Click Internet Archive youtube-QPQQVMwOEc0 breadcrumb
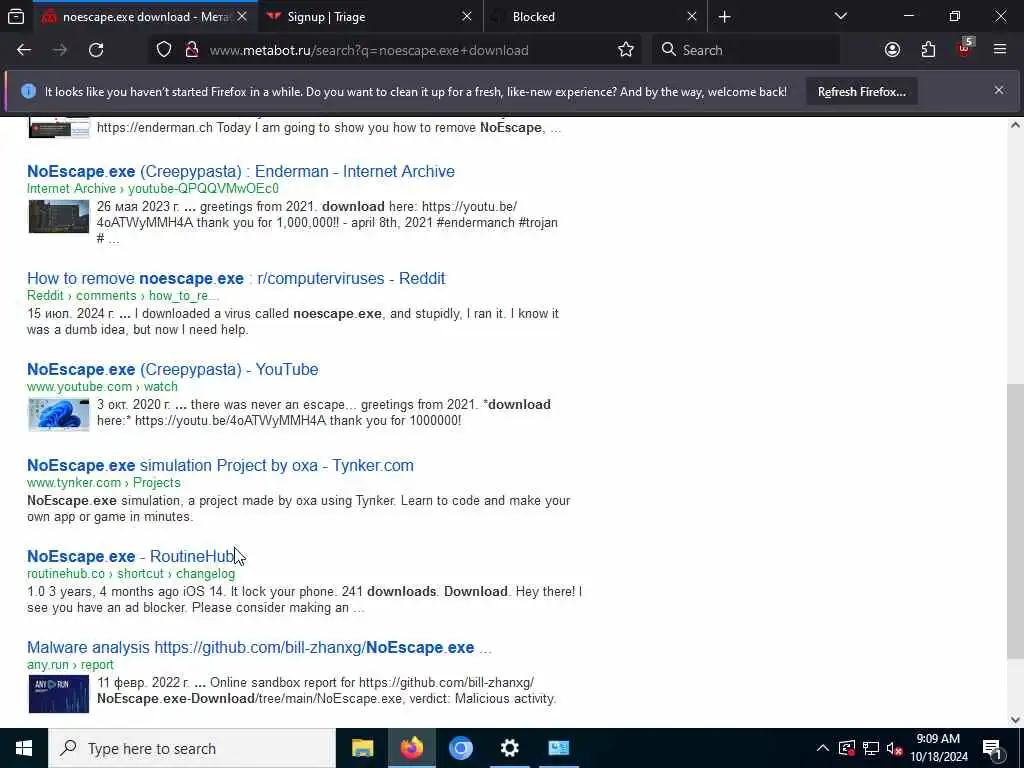1024x768 pixels. coord(153,189)
